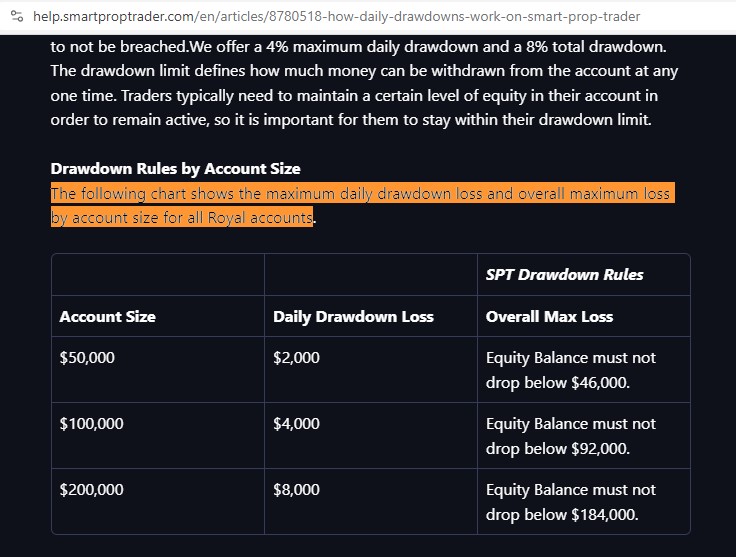The height and width of the screenshot is (557, 736).
Task: Click the orange highlighted sentence about Royal accounts
Action: point(361,205)
